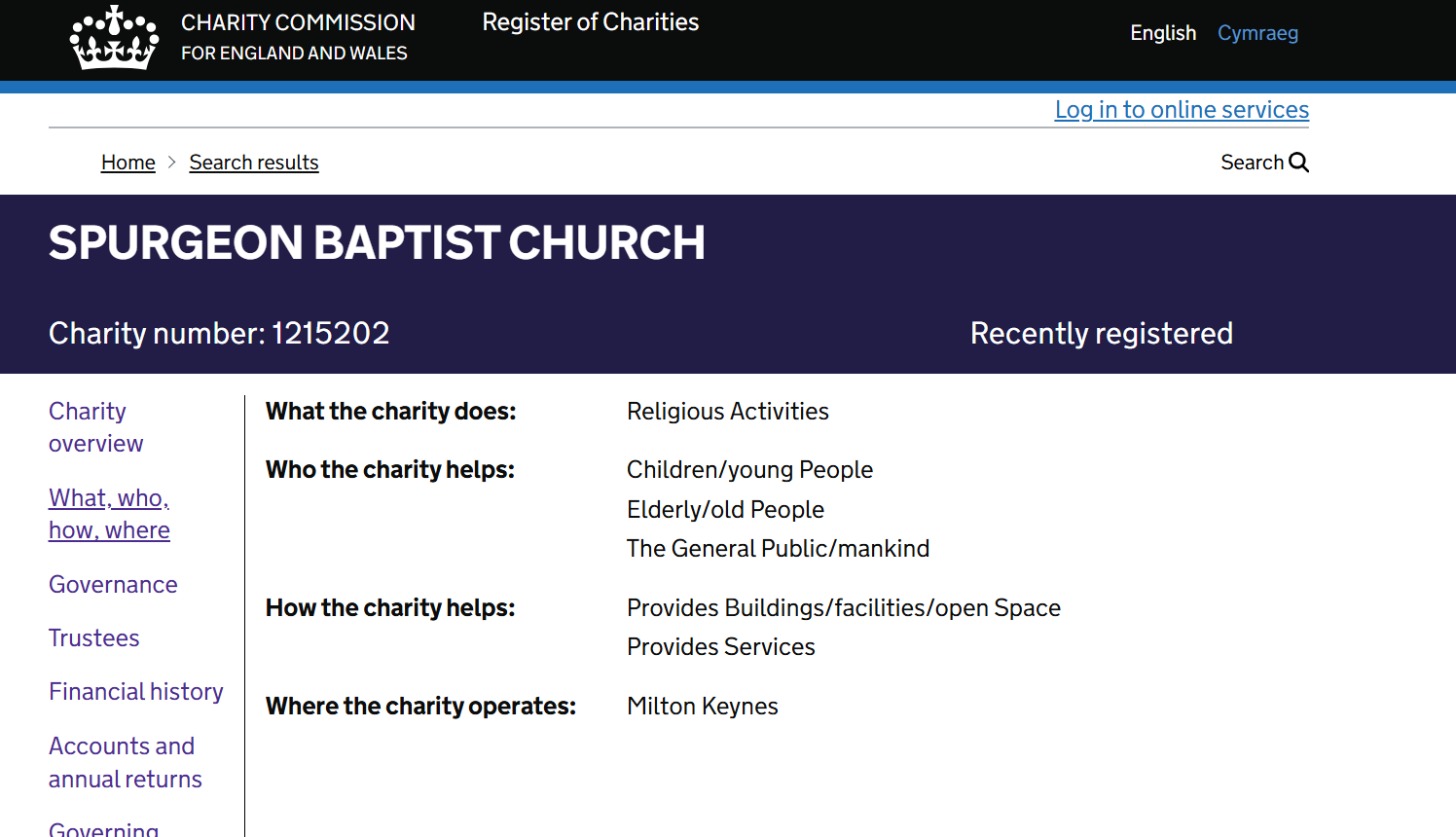Click the search magnifying glass icon
1456x837 pixels.
[1299, 163]
